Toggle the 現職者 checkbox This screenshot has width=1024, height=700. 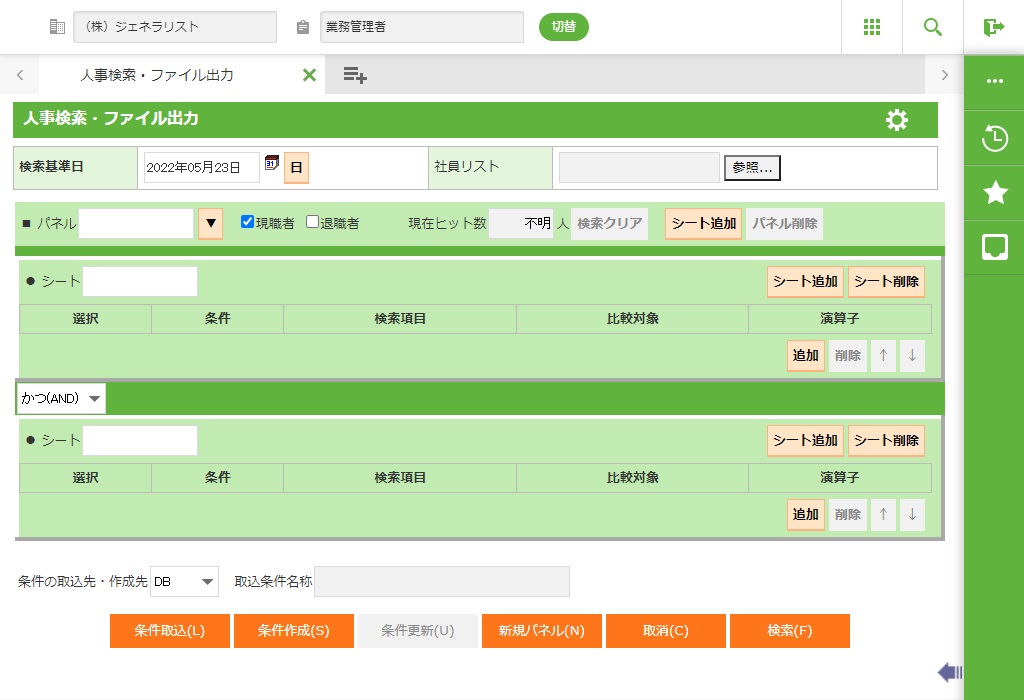(247, 222)
